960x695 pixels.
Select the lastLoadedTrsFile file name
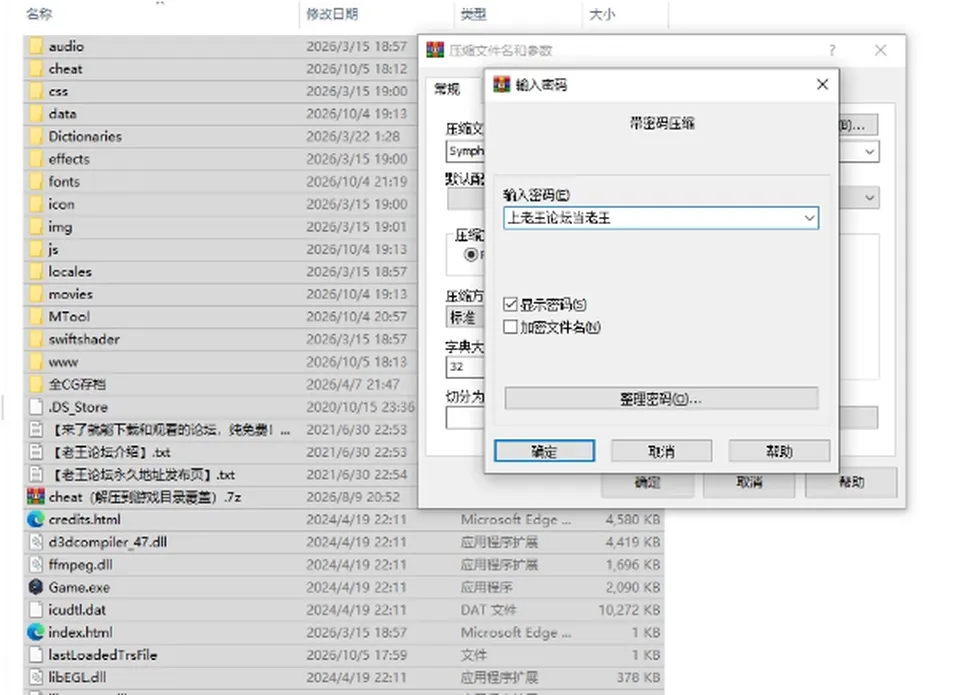click(x=103, y=655)
